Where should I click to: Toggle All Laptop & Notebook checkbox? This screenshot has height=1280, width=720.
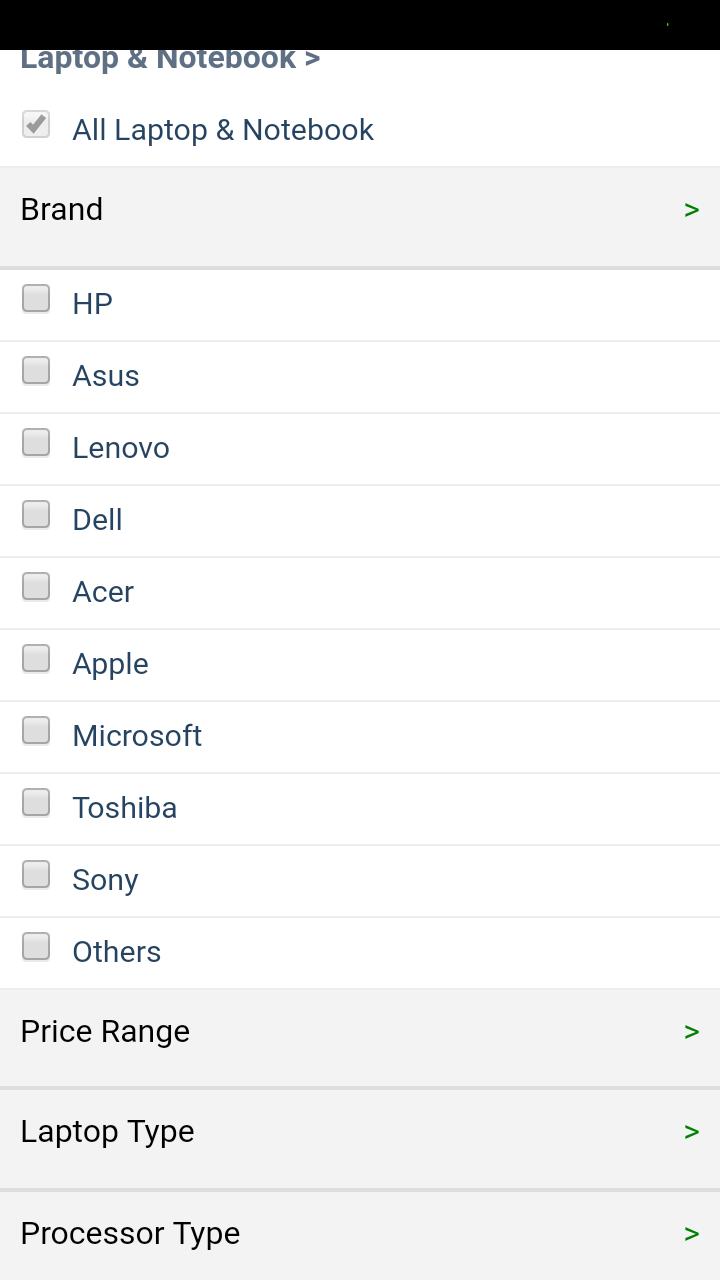pos(36,124)
